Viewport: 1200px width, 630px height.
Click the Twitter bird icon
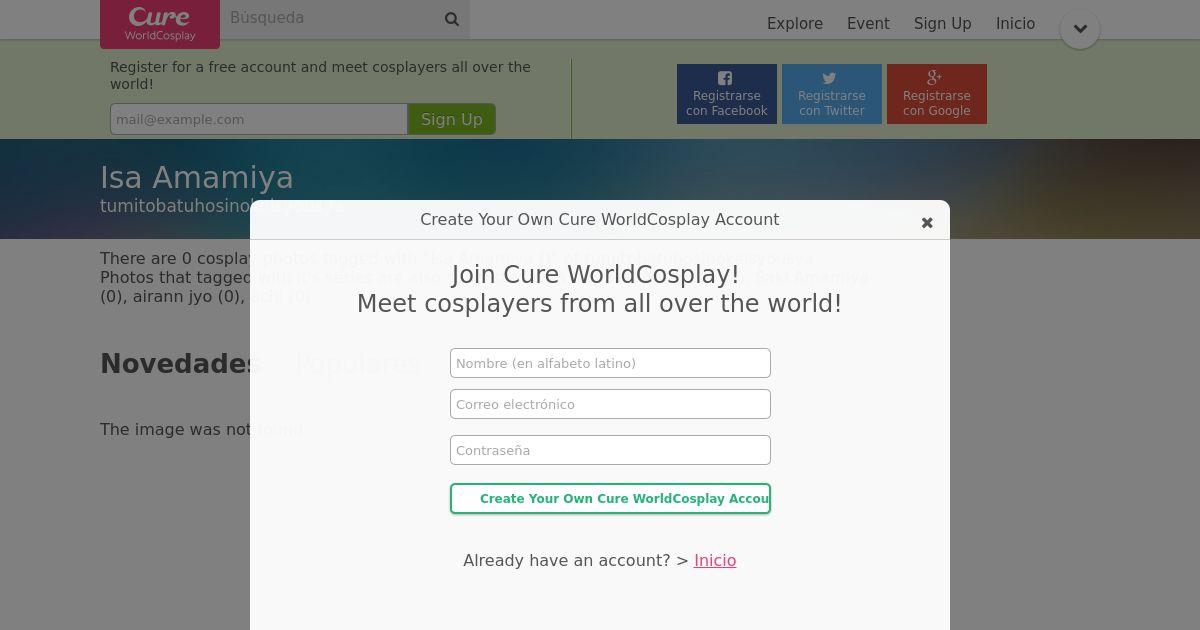[829, 78]
